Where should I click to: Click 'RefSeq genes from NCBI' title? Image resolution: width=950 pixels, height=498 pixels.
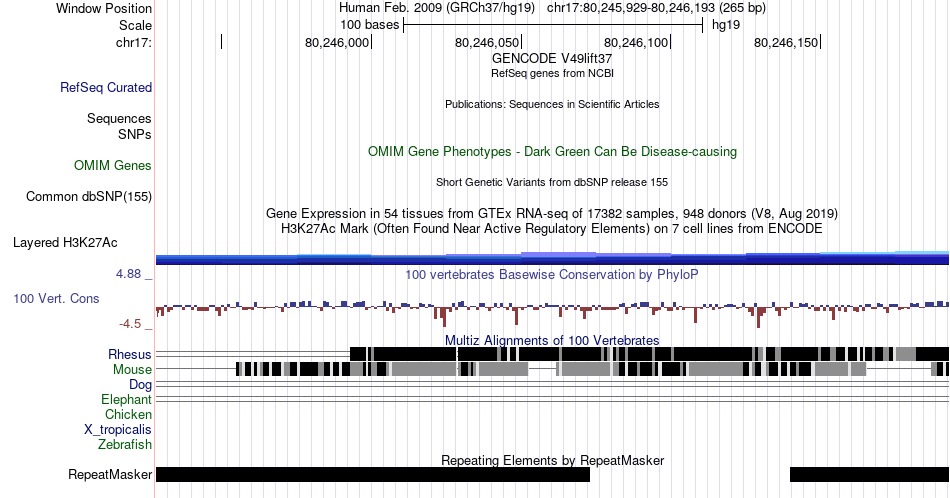[552, 73]
